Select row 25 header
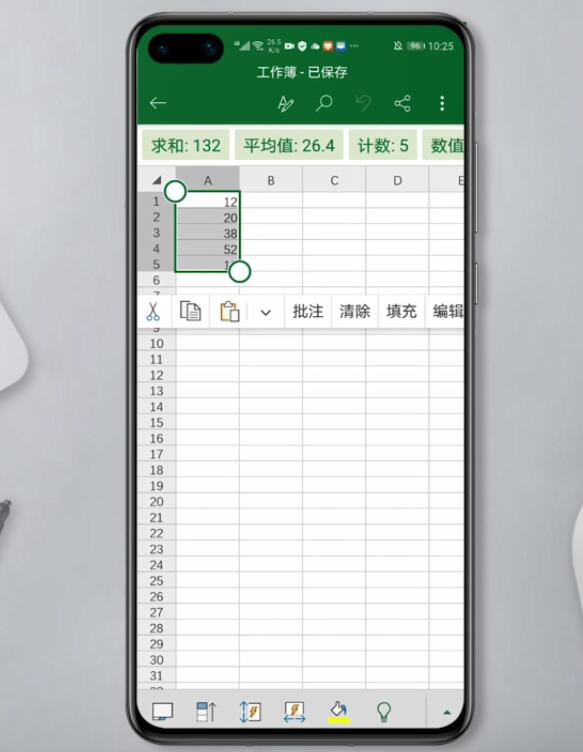This screenshot has width=583, height=752. [x=156, y=581]
